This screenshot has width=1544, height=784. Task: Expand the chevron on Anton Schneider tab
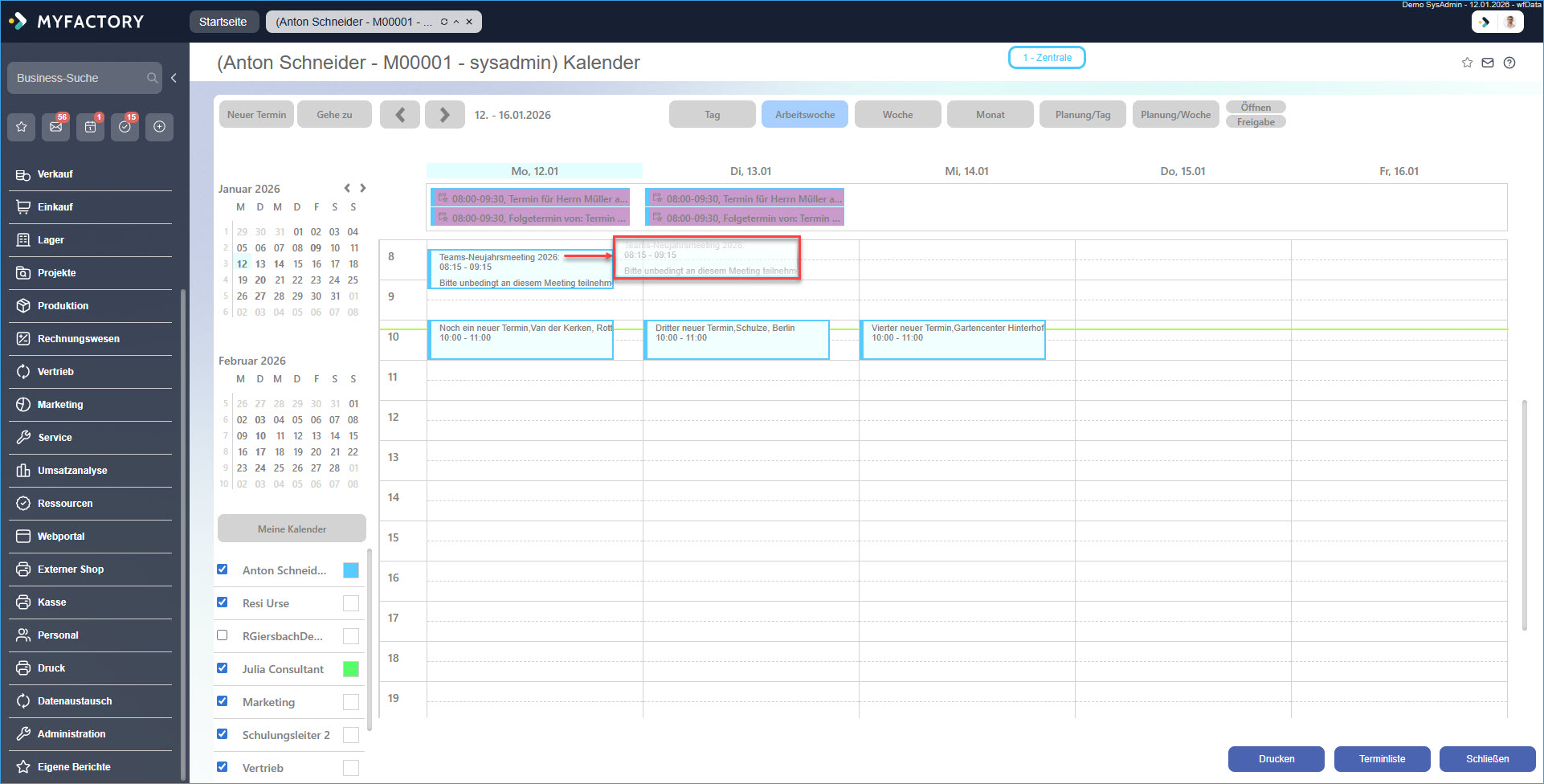456,22
